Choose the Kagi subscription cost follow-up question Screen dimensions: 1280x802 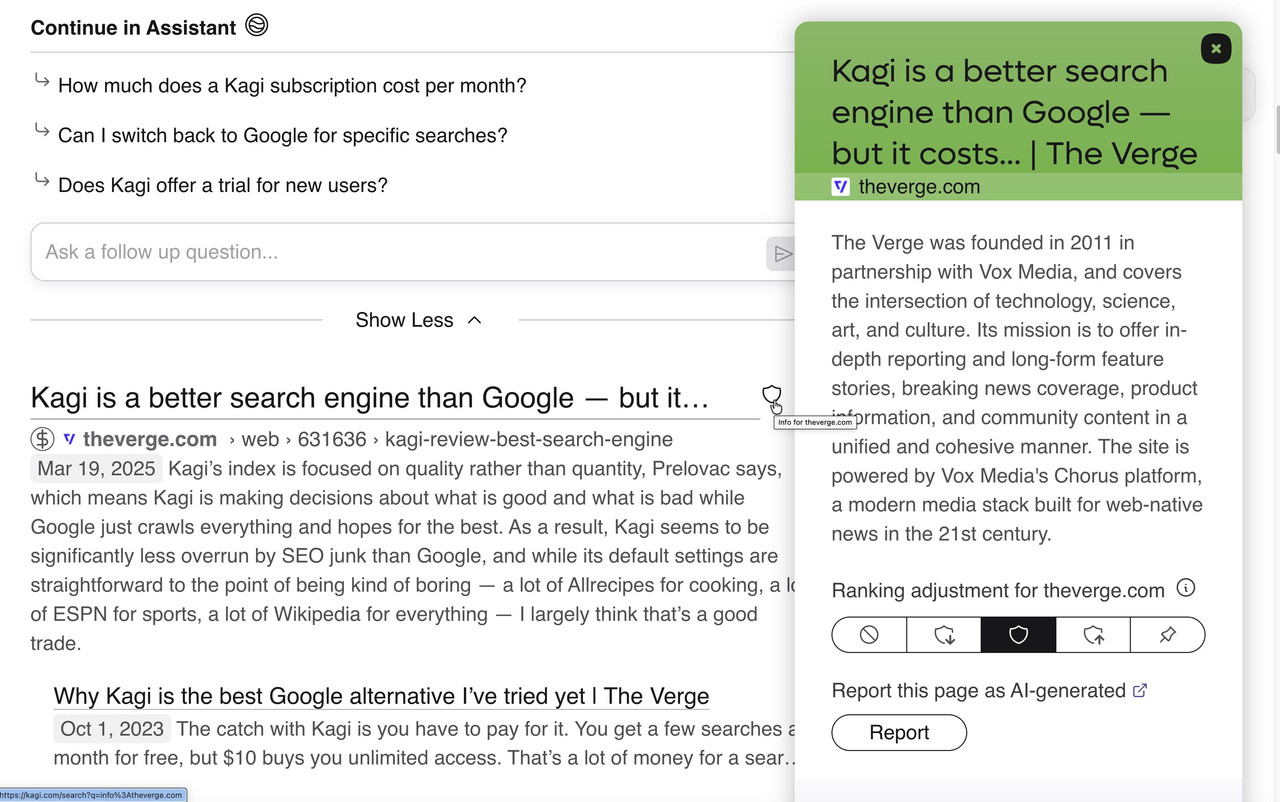pyautogui.click(x=292, y=86)
